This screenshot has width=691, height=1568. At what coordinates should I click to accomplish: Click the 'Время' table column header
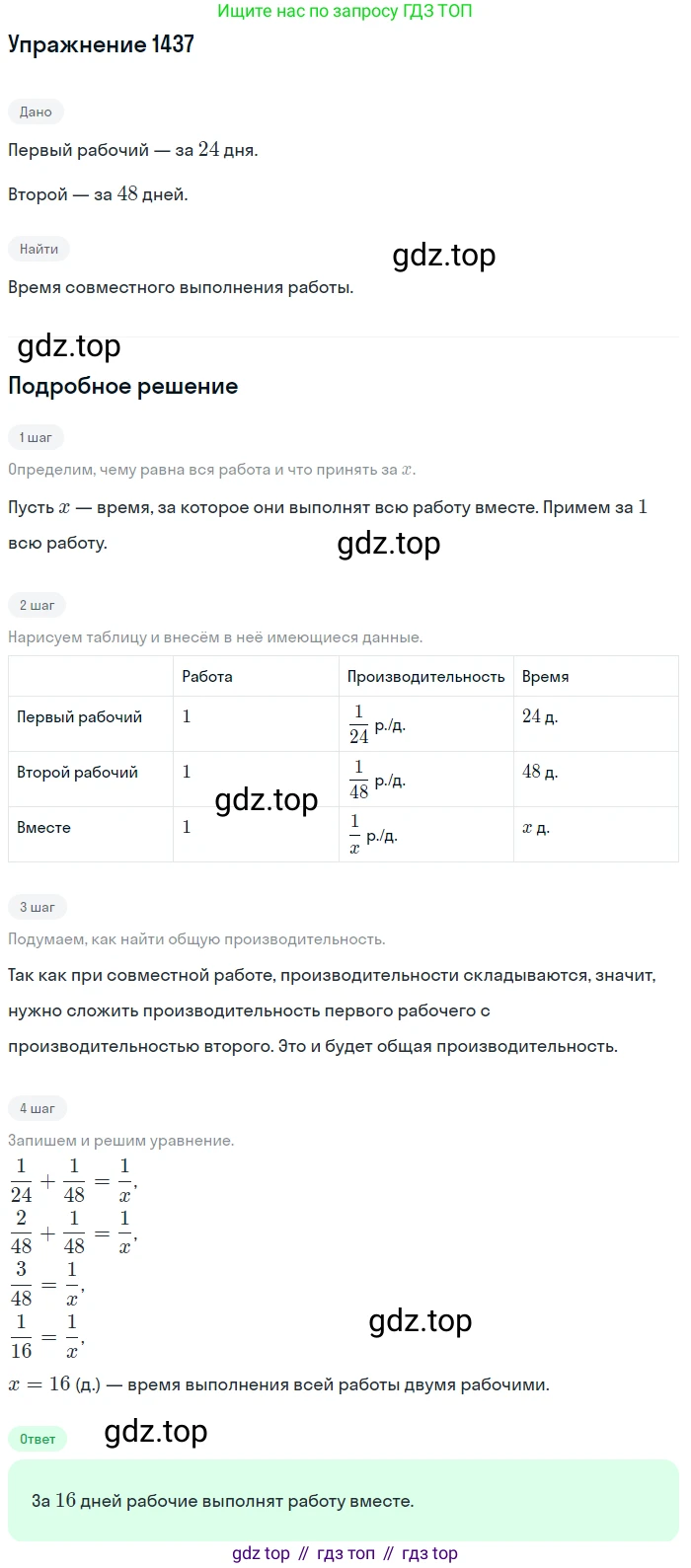coord(545,677)
